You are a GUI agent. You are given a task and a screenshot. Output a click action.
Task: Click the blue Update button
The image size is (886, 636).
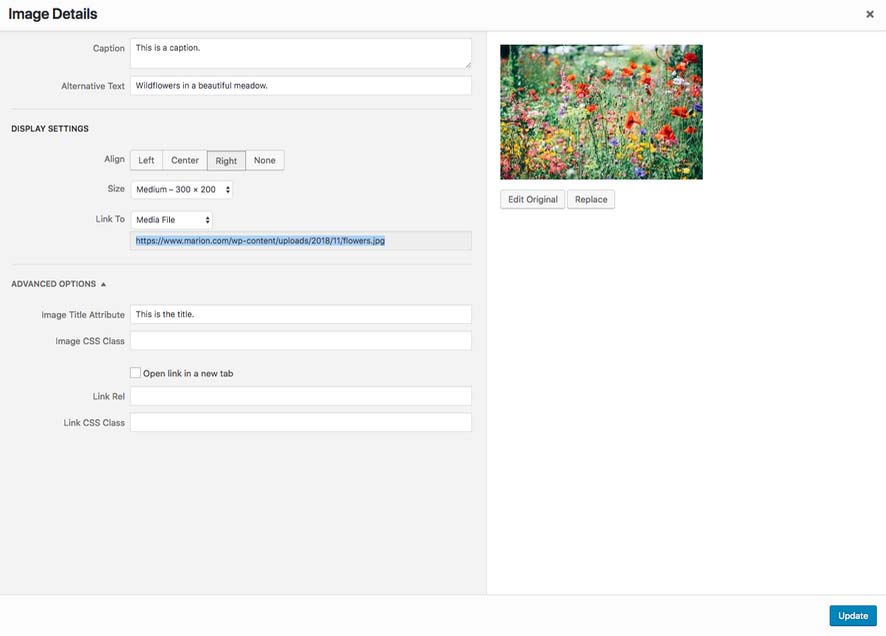coord(852,616)
